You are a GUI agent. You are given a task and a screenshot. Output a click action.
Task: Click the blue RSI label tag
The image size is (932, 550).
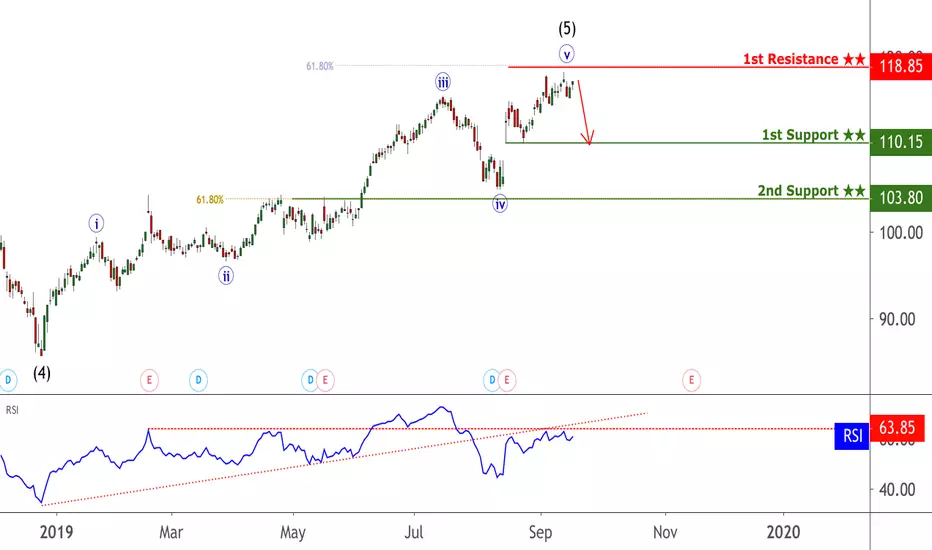[852, 436]
